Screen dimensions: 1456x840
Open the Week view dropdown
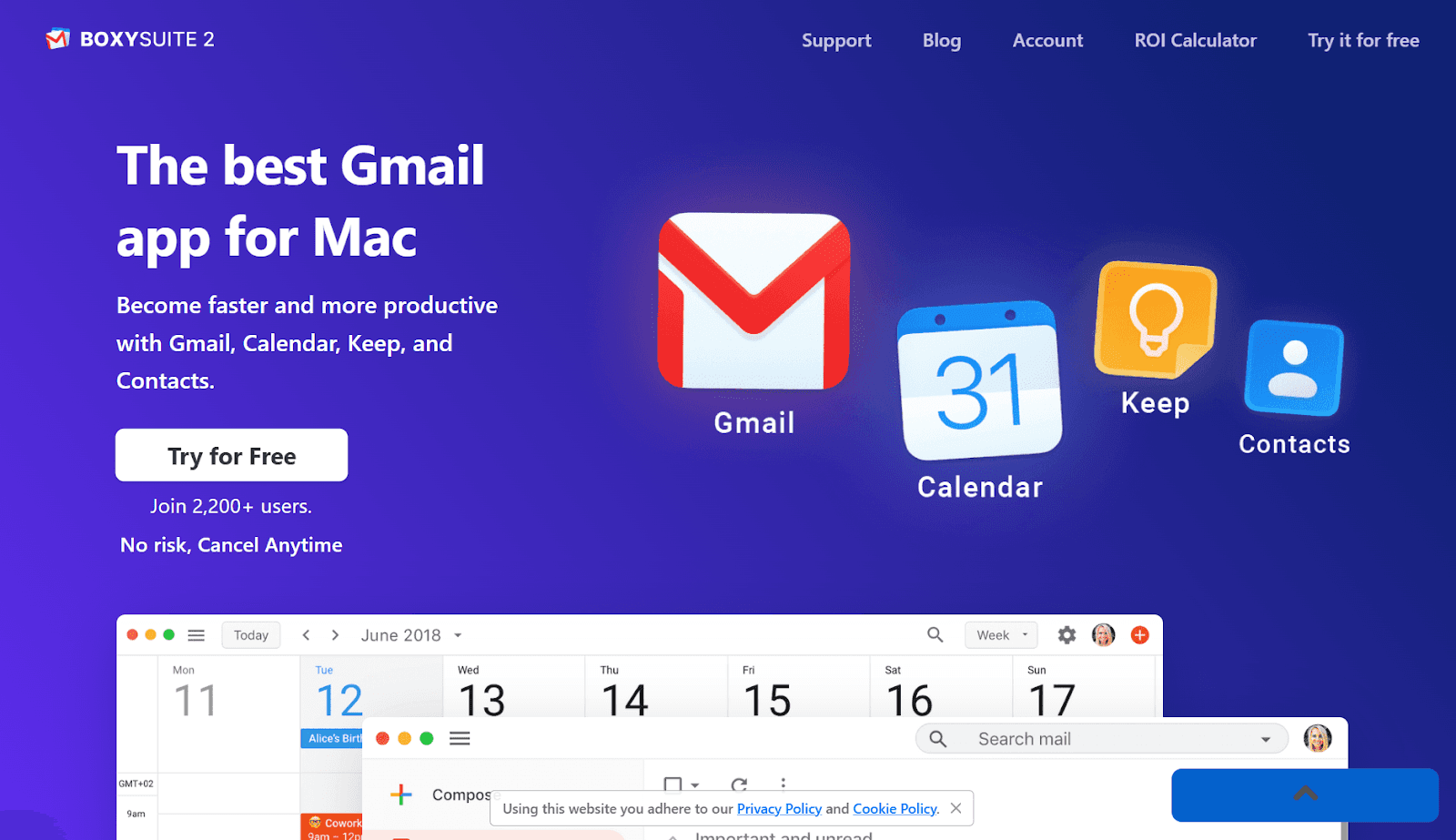coord(1001,635)
